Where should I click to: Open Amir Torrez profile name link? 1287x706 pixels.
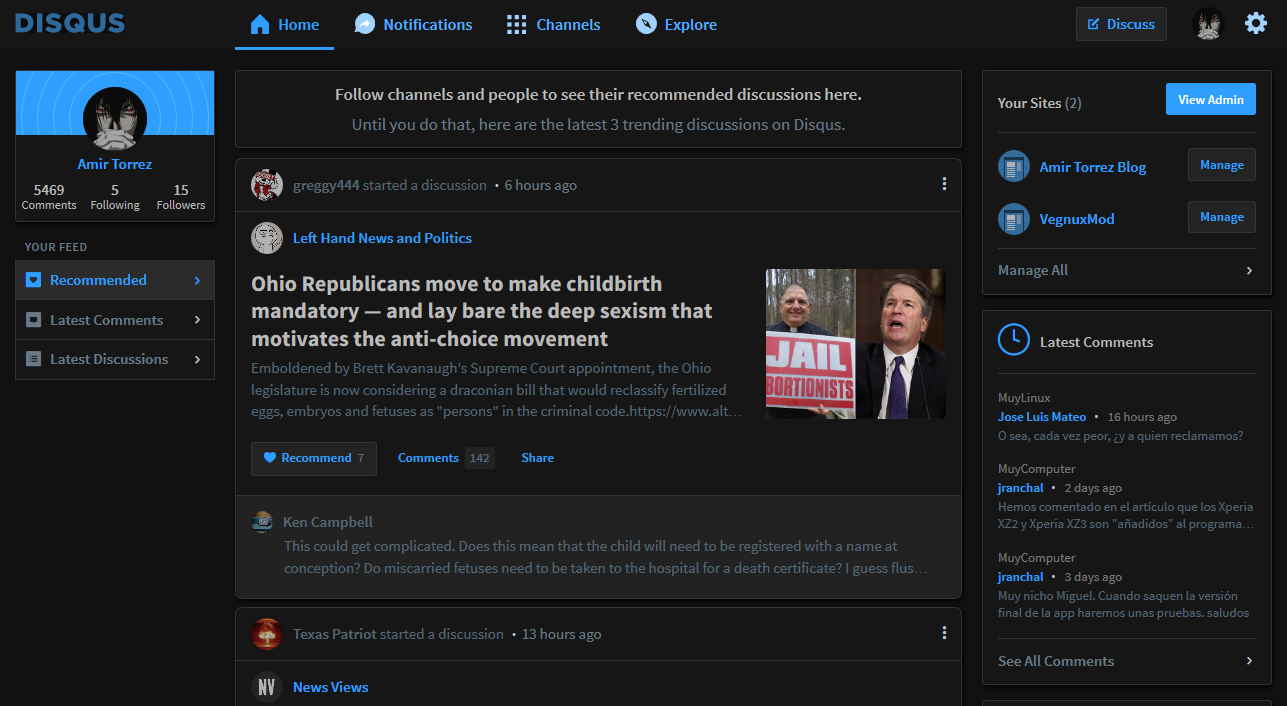115,164
